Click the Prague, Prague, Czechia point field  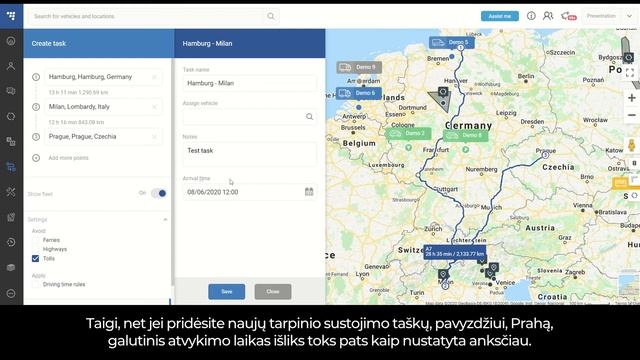103,137
